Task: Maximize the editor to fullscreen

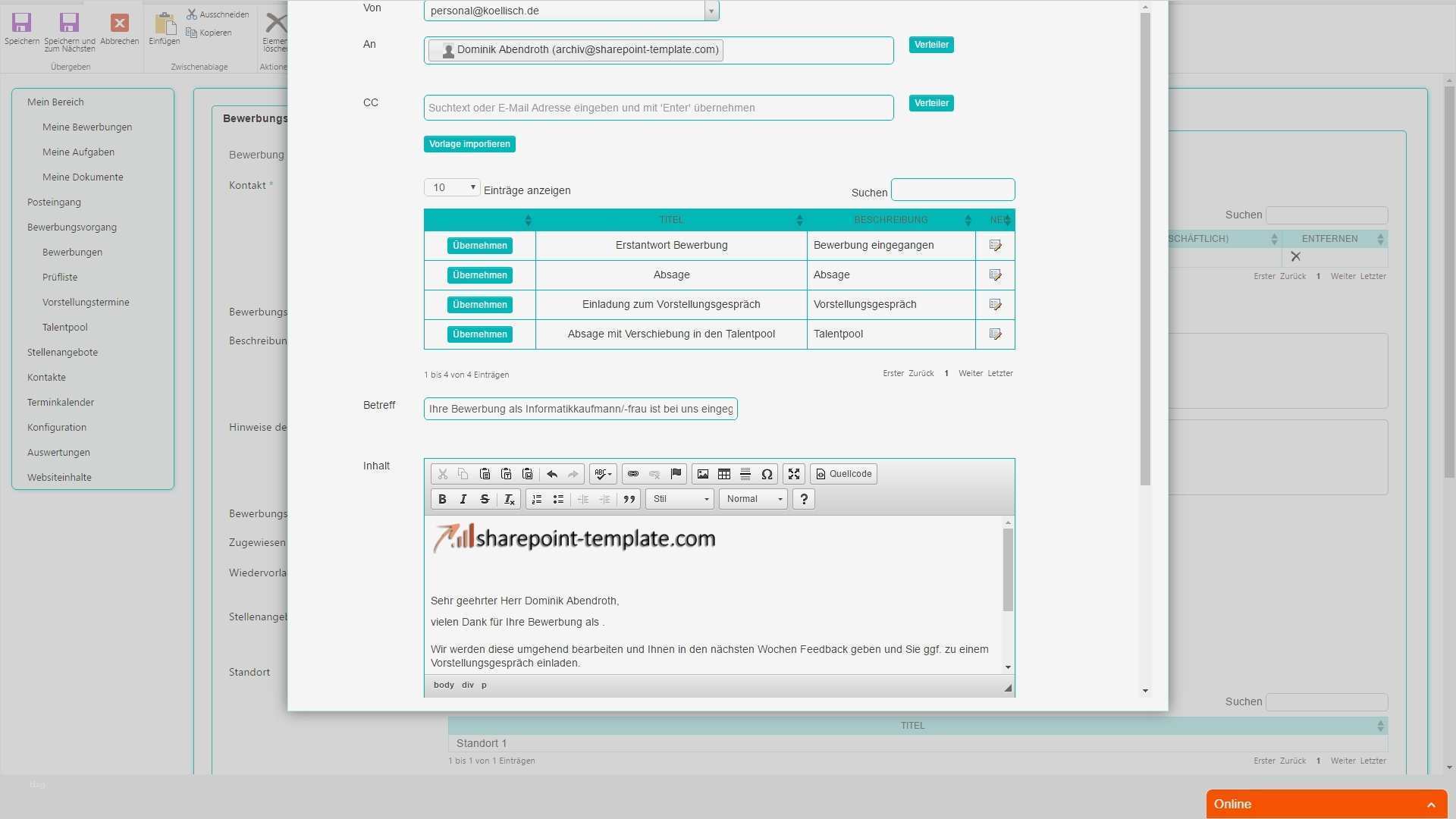Action: pyautogui.click(x=794, y=474)
